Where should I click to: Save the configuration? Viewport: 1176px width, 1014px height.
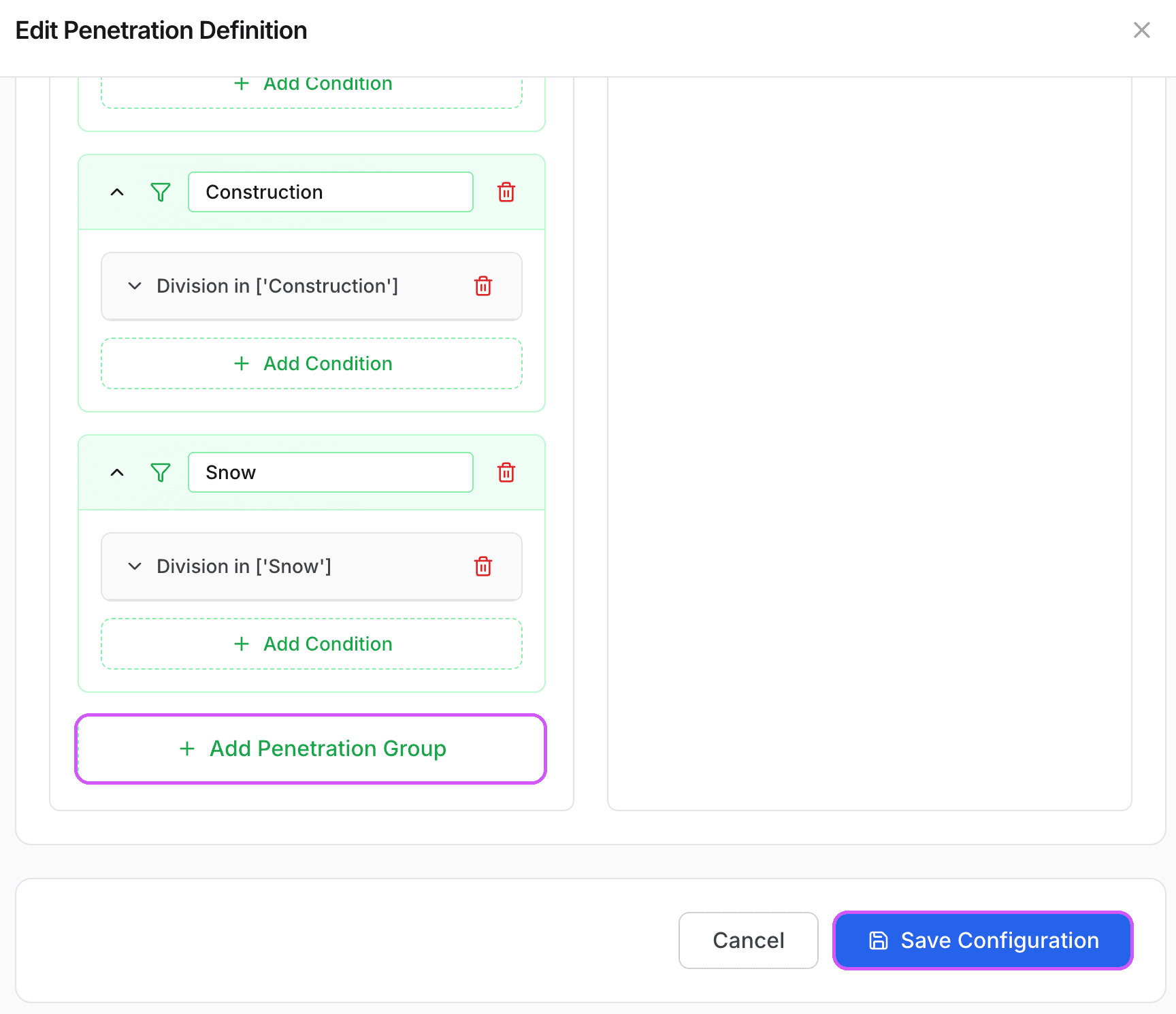[982, 940]
